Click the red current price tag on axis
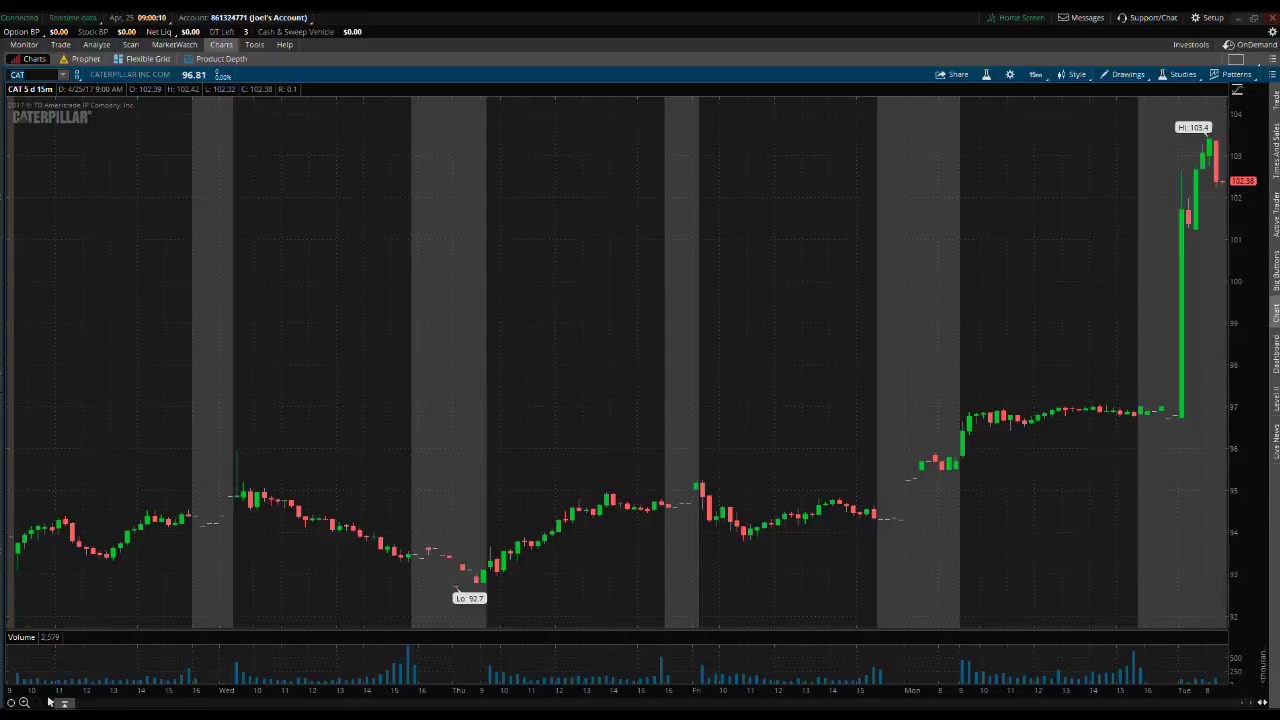Screen dimensions: 1280x720 (1243, 181)
